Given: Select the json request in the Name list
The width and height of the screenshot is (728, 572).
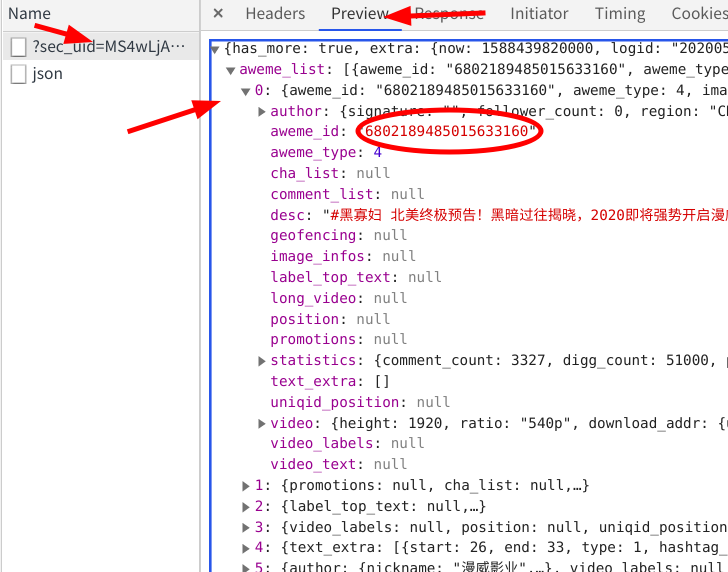Looking at the screenshot, I should coord(47,74).
